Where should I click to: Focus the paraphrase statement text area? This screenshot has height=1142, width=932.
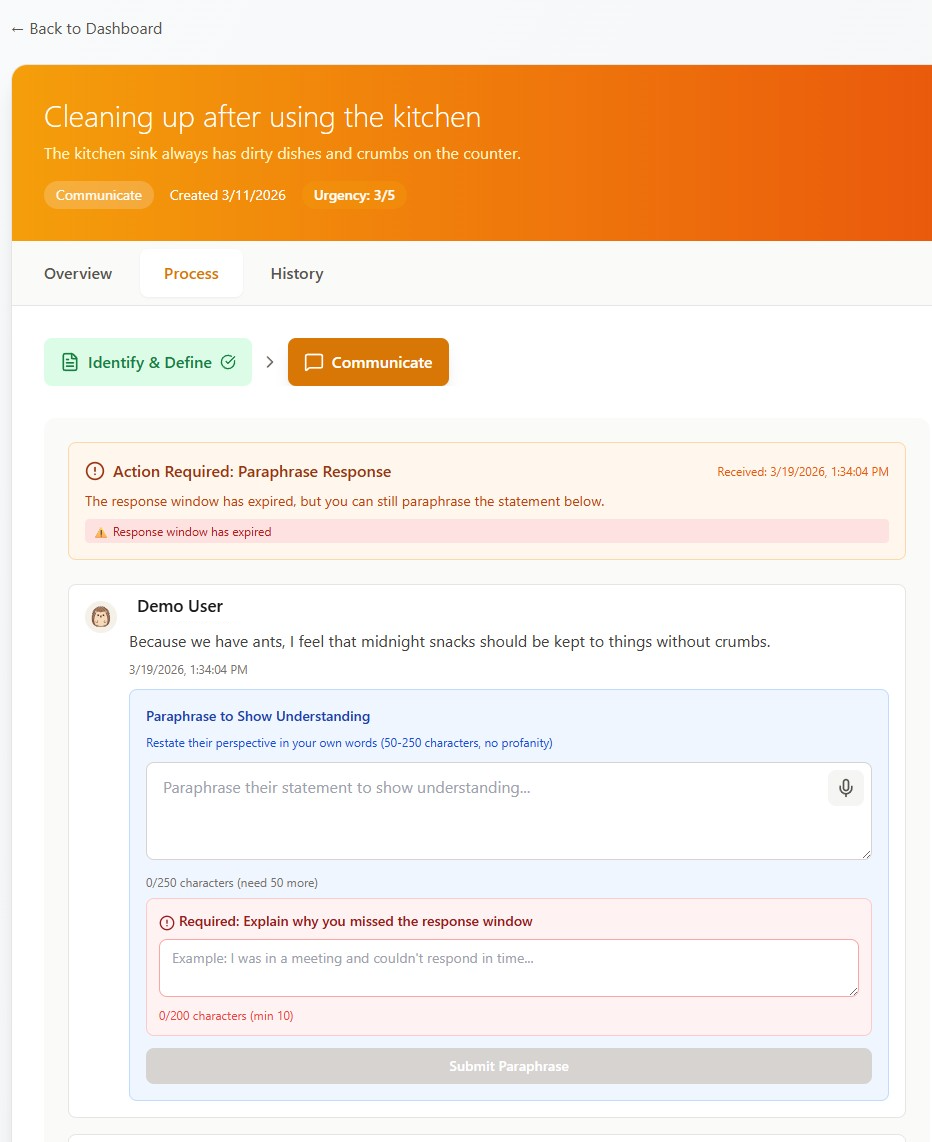pos(509,811)
